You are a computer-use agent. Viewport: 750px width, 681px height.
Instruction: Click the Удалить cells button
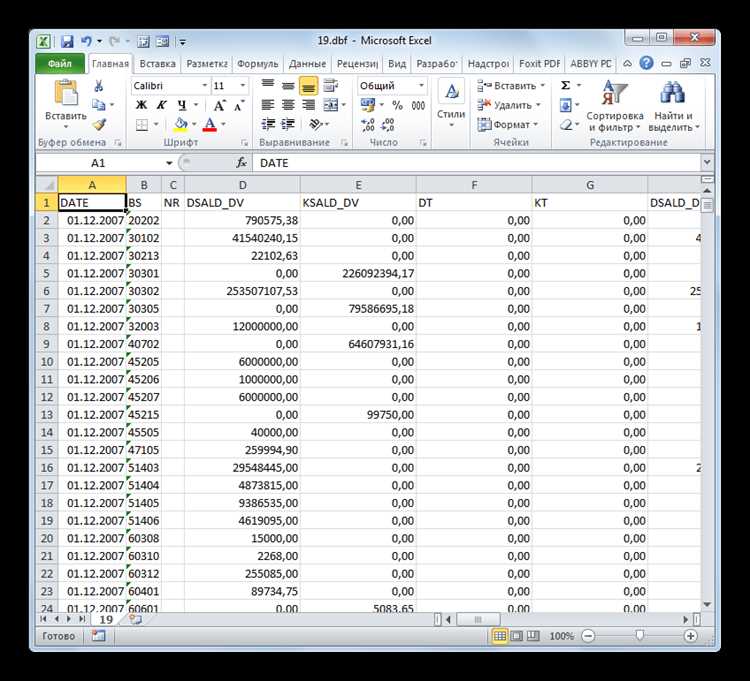(509, 105)
